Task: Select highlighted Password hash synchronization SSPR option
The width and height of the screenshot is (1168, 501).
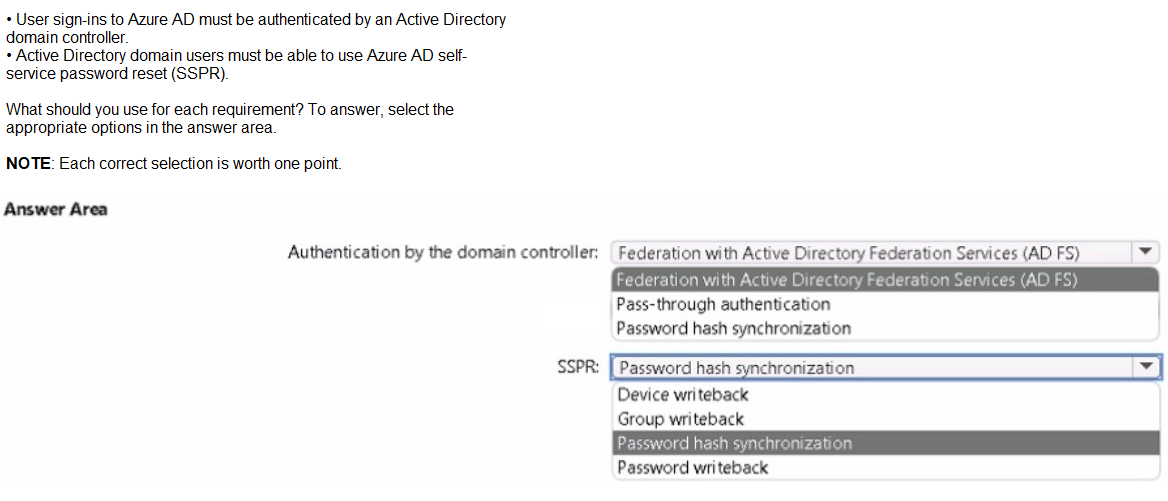Action: click(885, 443)
